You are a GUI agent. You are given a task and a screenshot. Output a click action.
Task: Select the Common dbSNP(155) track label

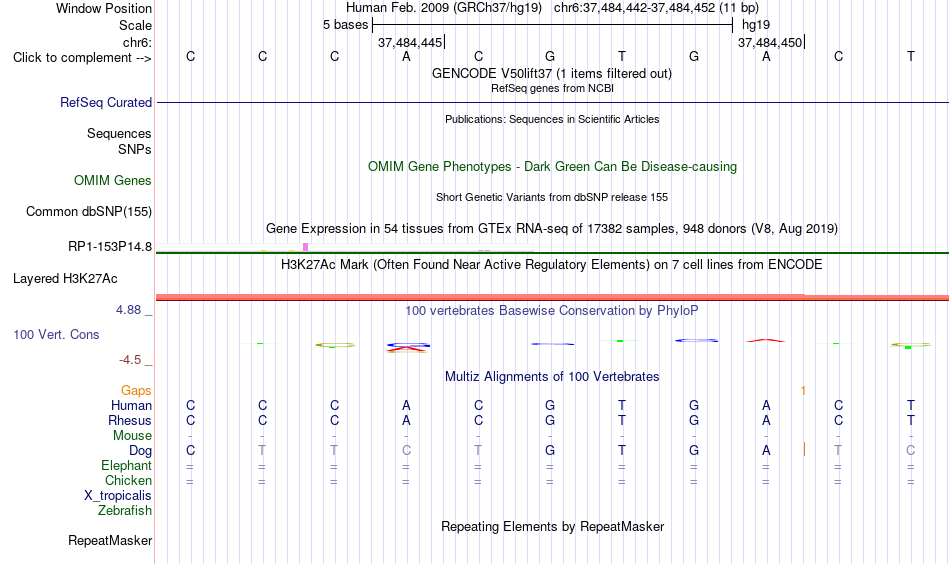88,211
